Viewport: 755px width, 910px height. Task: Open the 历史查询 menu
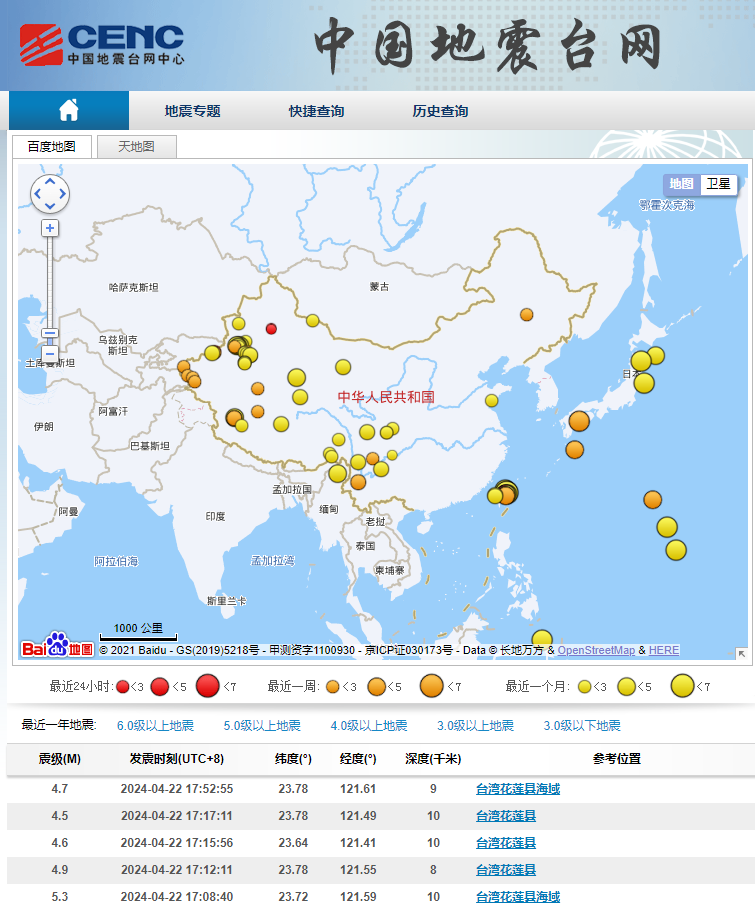(440, 111)
